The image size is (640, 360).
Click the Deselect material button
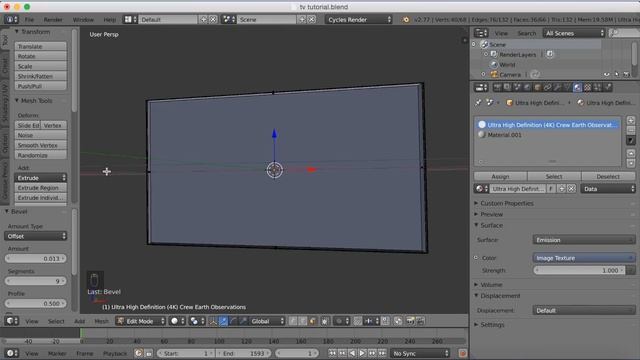608,176
